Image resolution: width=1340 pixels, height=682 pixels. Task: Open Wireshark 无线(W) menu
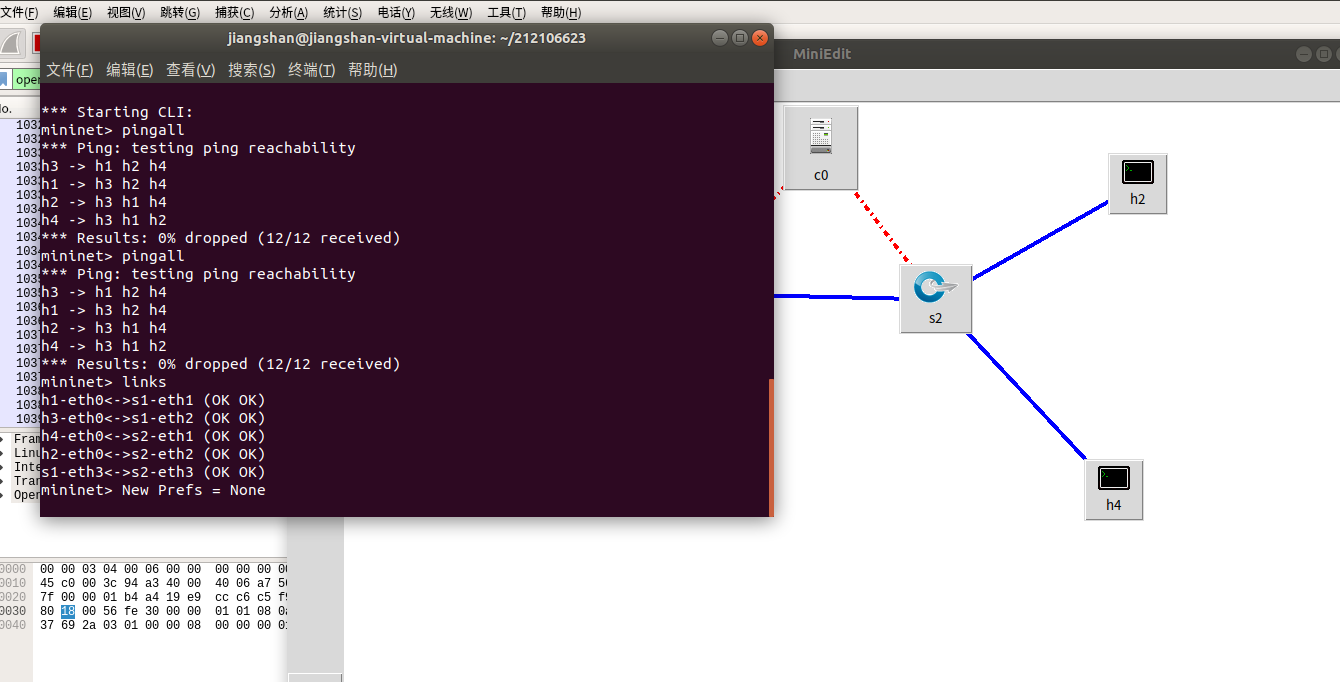pos(451,12)
